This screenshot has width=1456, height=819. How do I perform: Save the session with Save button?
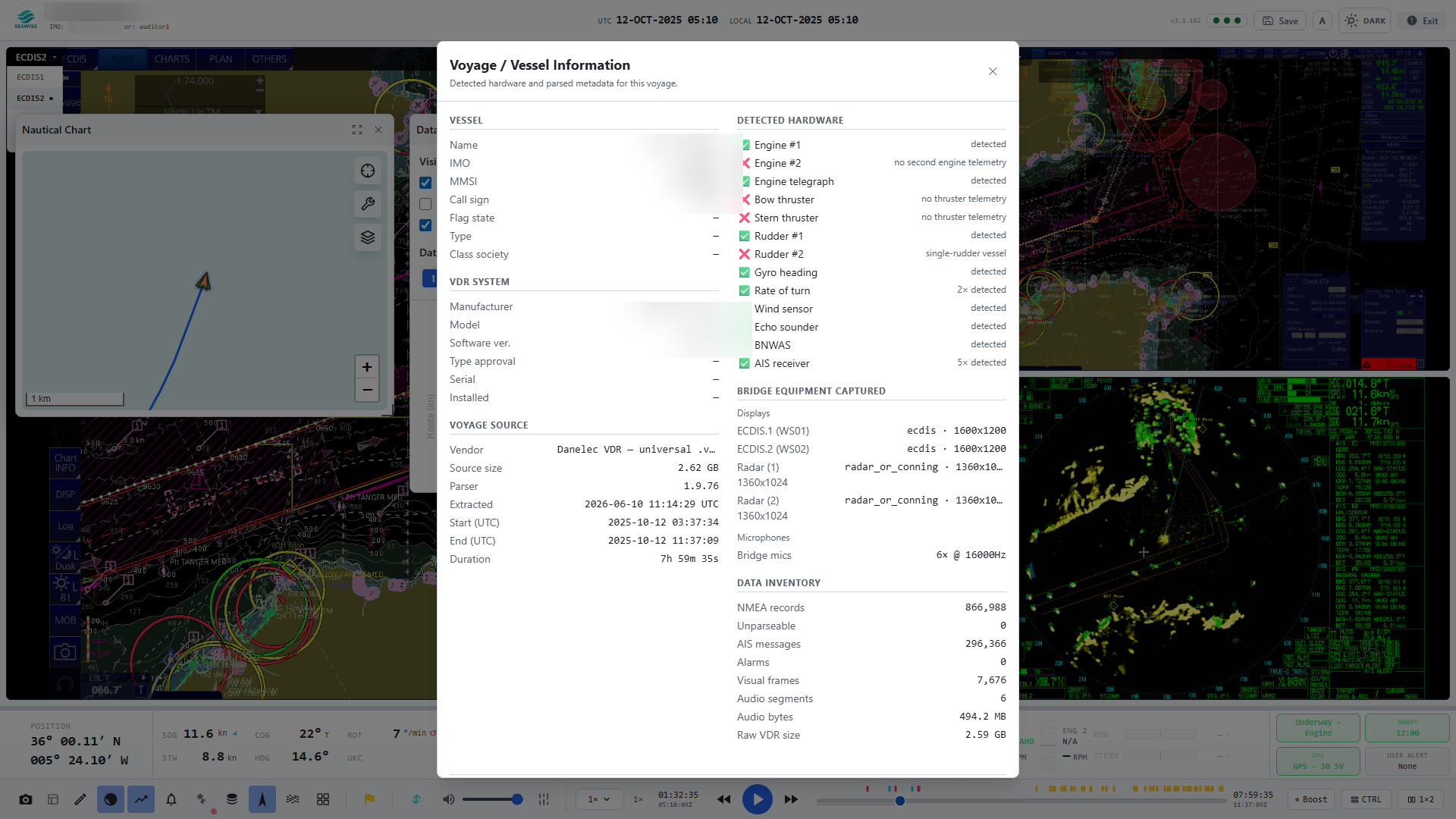[x=1280, y=20]
